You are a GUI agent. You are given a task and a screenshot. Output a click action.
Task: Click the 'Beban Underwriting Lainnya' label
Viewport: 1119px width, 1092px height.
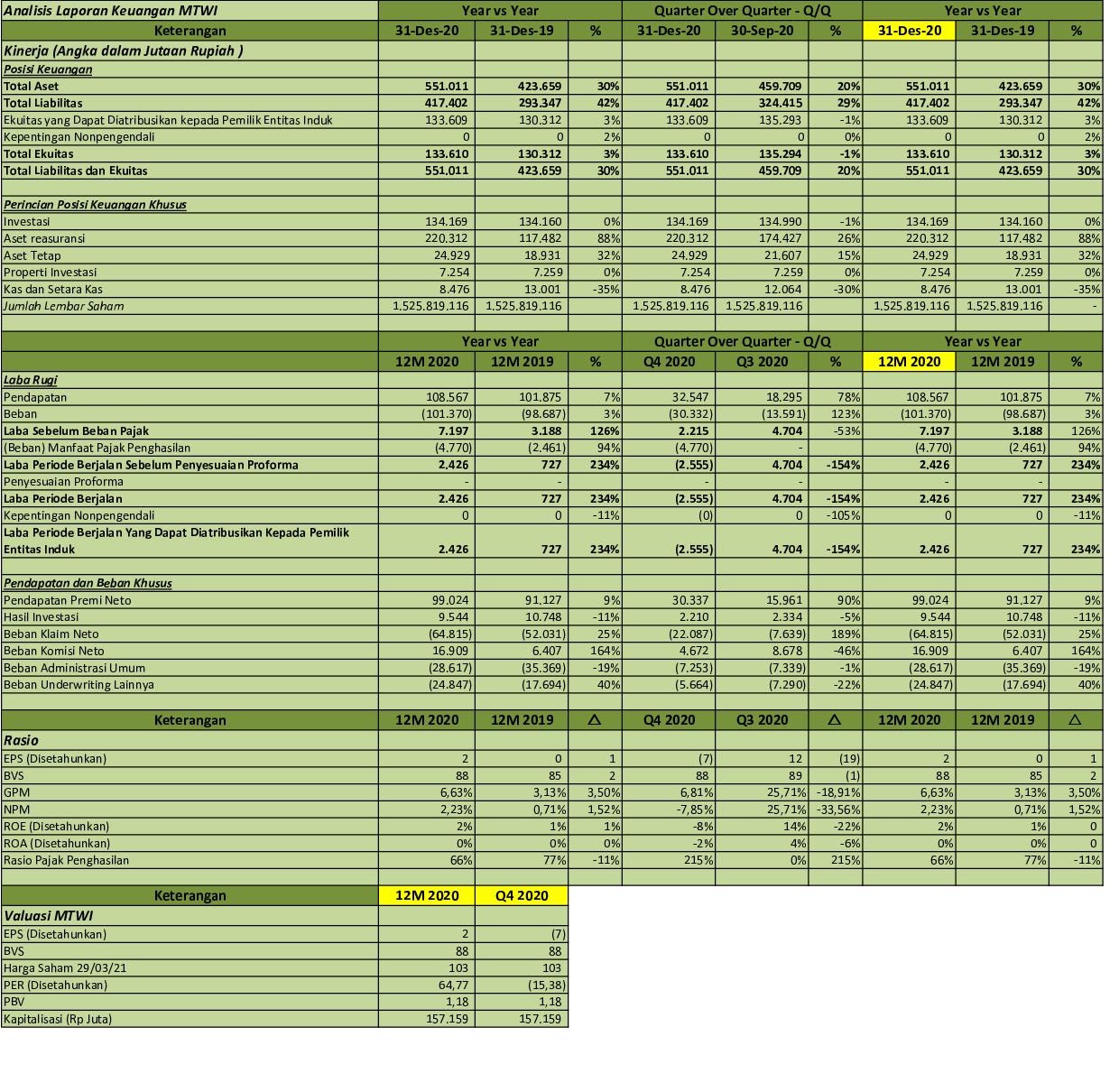coord(79,685)
